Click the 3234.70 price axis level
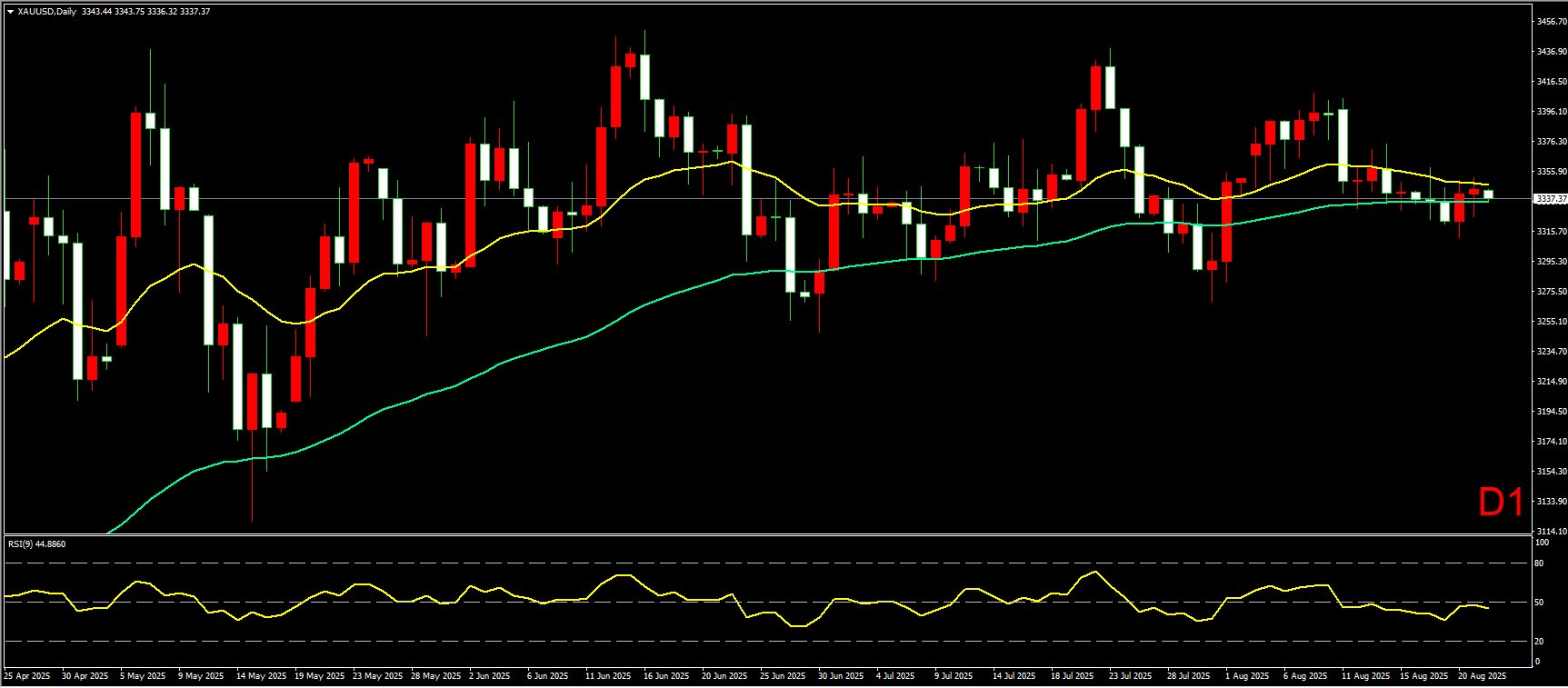This screenshot has height=688, width=1568. [1551, 351]
